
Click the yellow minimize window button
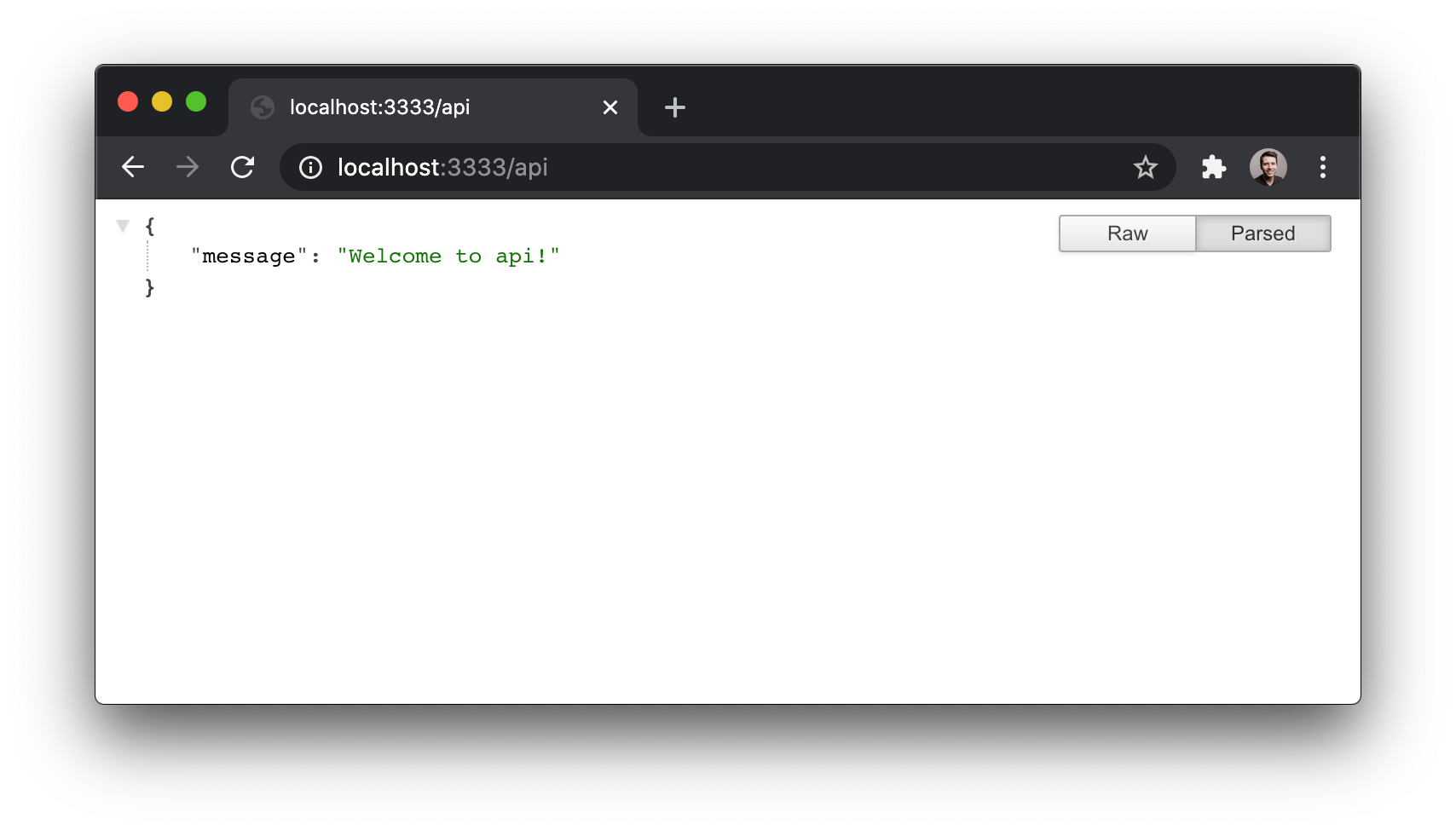[162, 101]
